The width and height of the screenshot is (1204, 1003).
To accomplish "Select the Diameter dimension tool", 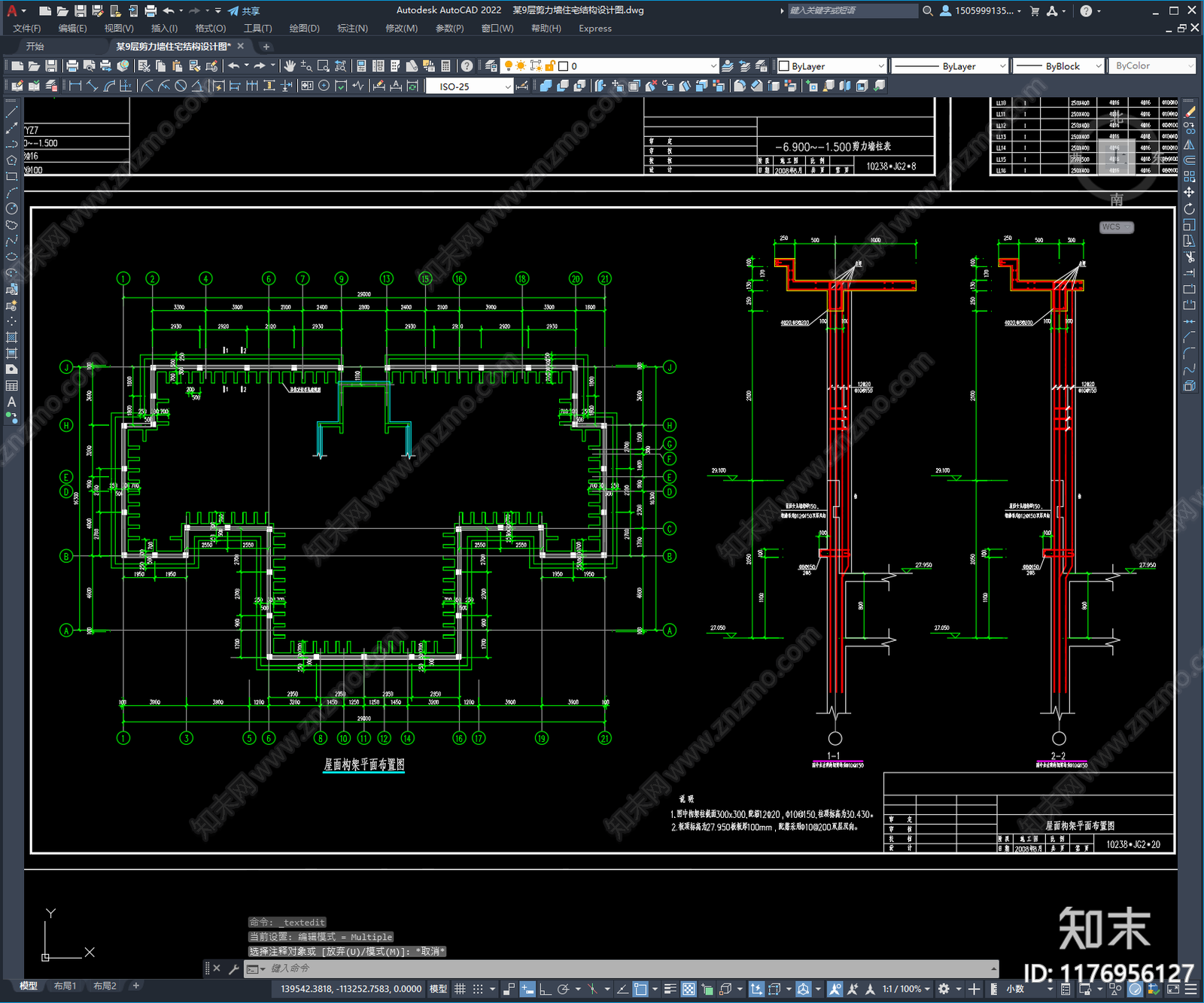I will (181, 86).
